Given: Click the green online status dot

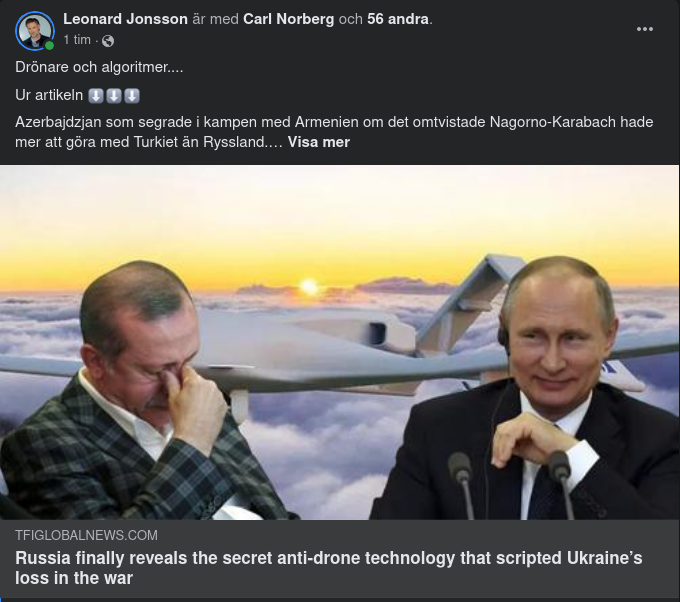Looking at the screenshot, I should [49, 45].
